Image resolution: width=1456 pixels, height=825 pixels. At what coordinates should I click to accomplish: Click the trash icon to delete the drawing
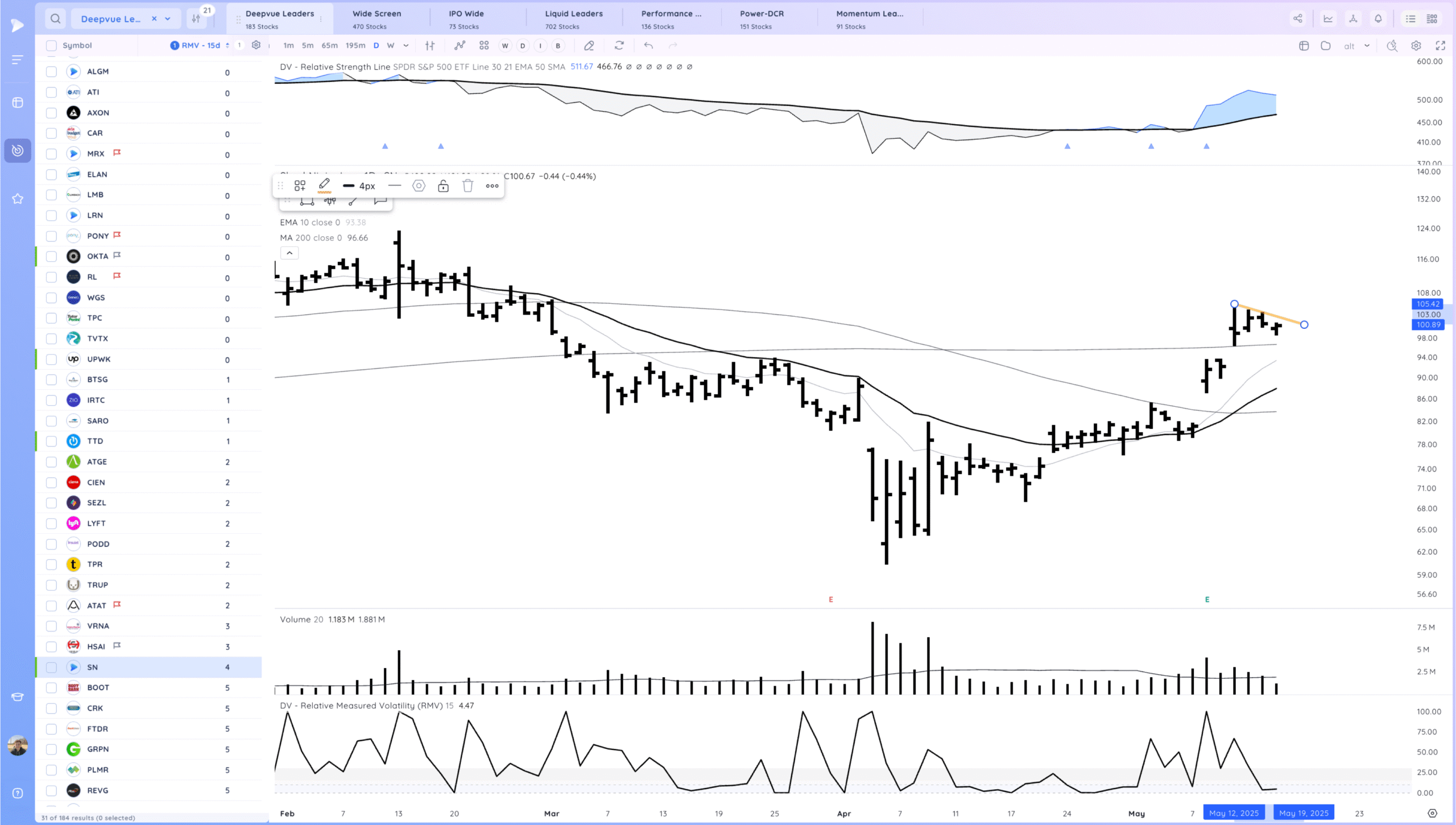(468, 186)
